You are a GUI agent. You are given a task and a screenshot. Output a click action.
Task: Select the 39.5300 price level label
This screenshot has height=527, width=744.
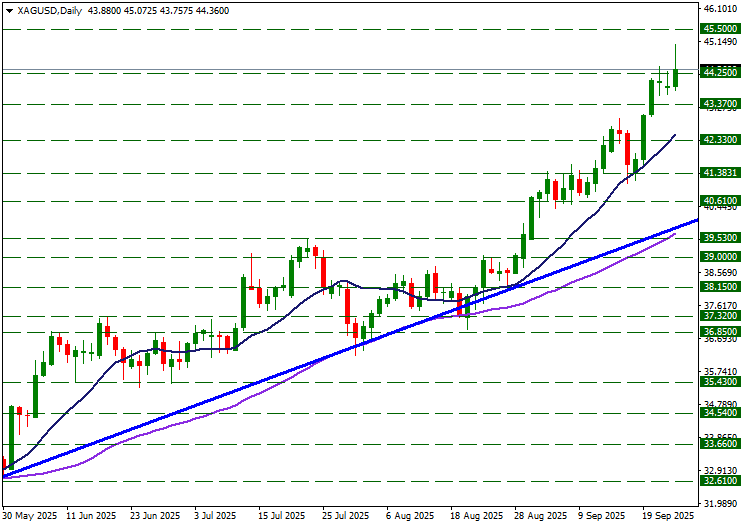721,238
